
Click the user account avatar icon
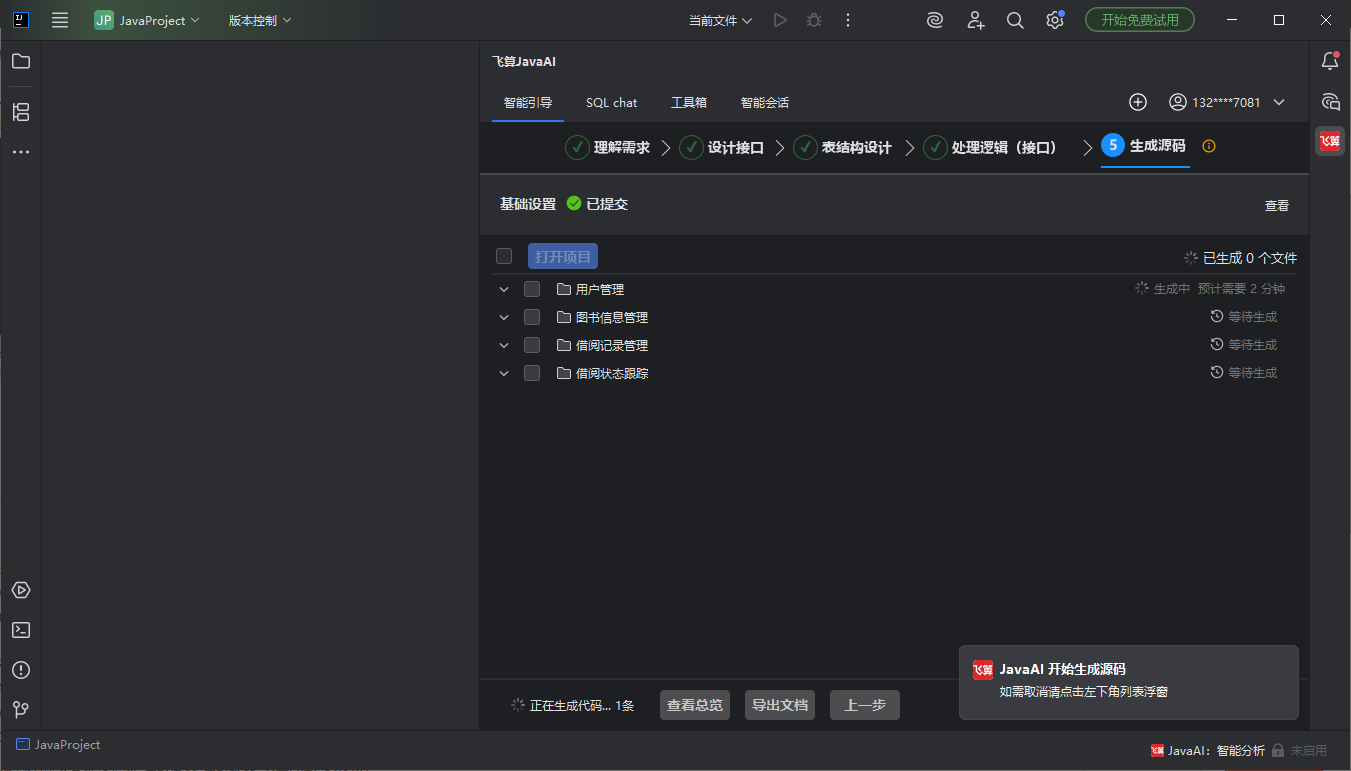1178,102
